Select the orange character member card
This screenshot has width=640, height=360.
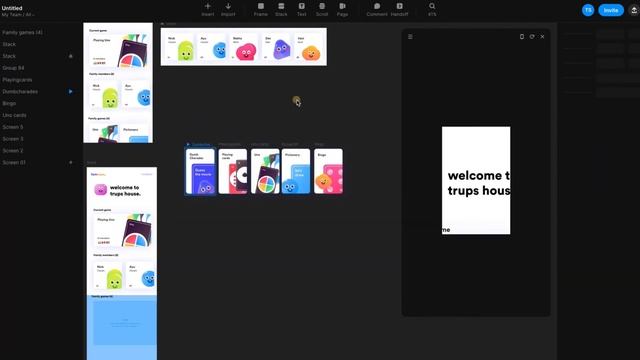(309, 47)
